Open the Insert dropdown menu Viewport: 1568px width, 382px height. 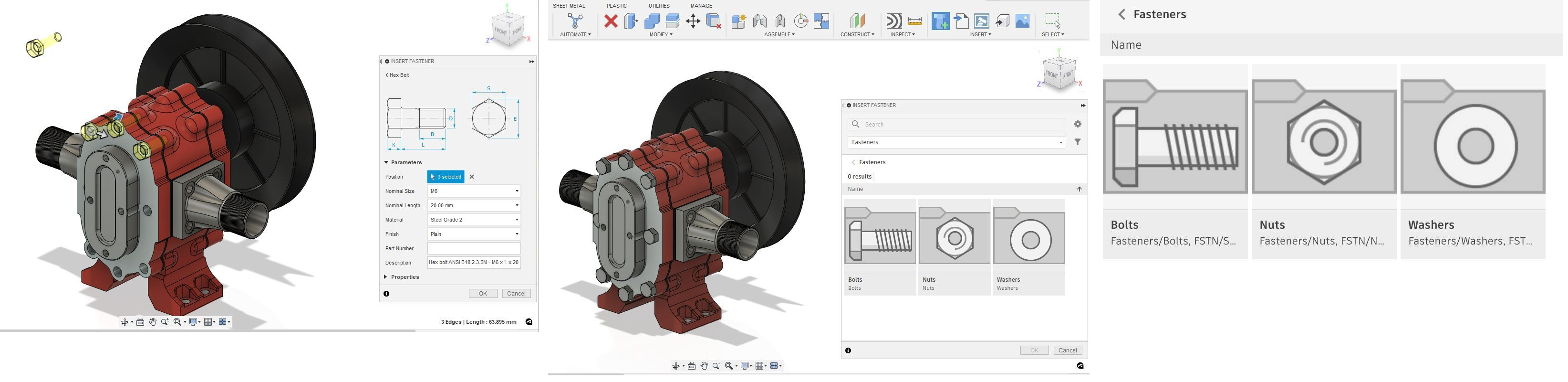click(981, 35)
